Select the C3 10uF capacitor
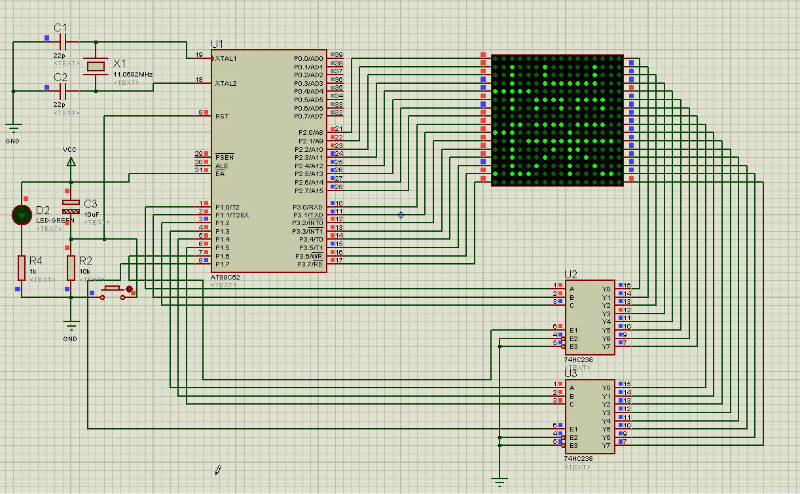Screen dimensions: 800x494 [x=70, y=210]
